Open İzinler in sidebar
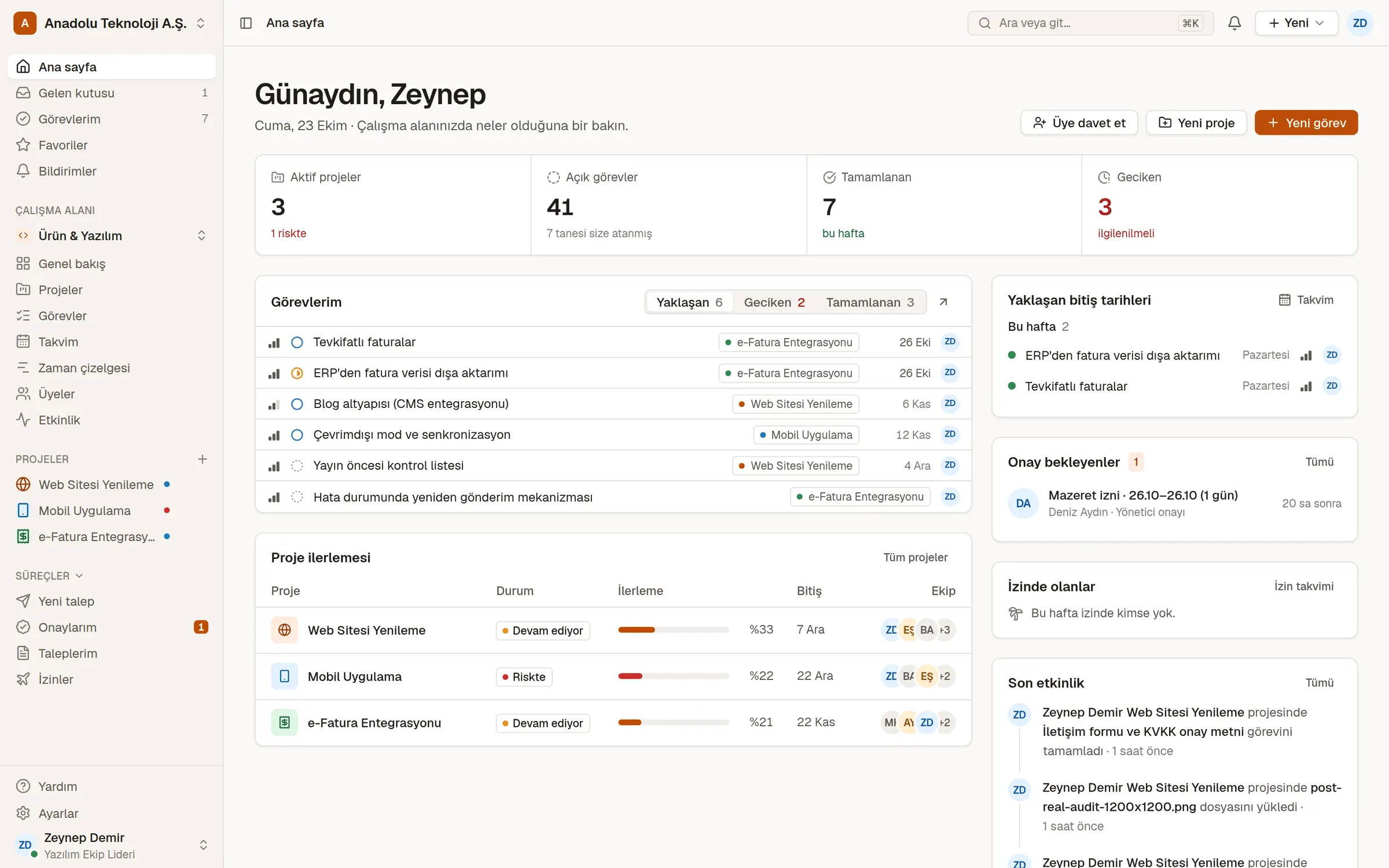Image resolution: width=1389 pixels, height=868 pixels. (x=112, y=679)
